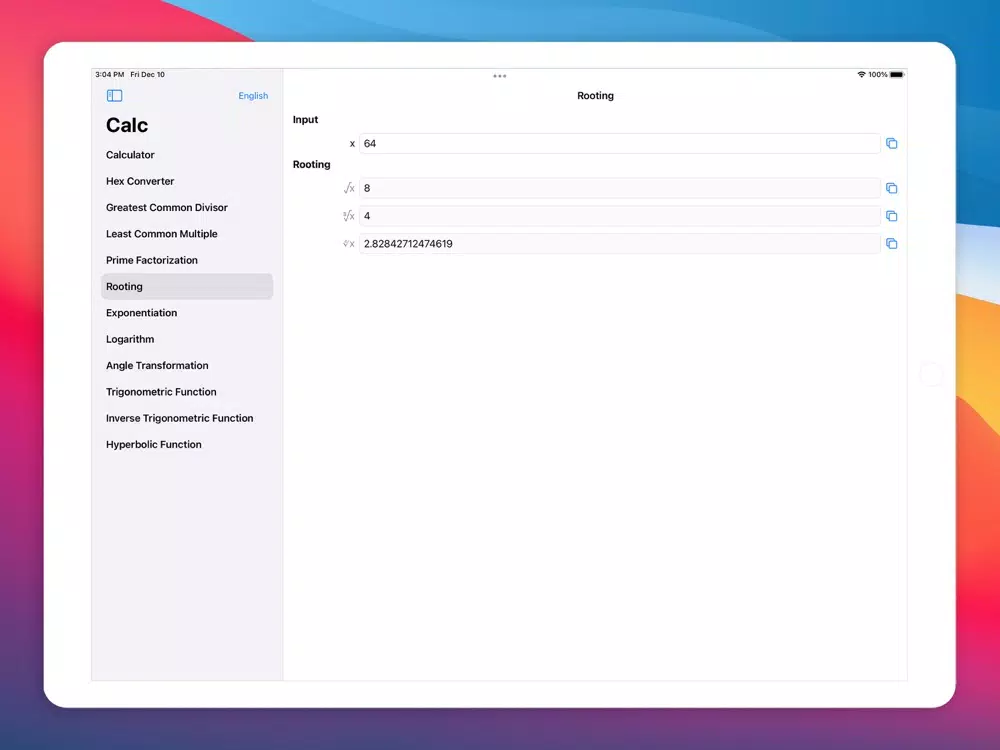Click the fourth root result field
This screenshot has width=1000, height=750.
coord(620,244)
